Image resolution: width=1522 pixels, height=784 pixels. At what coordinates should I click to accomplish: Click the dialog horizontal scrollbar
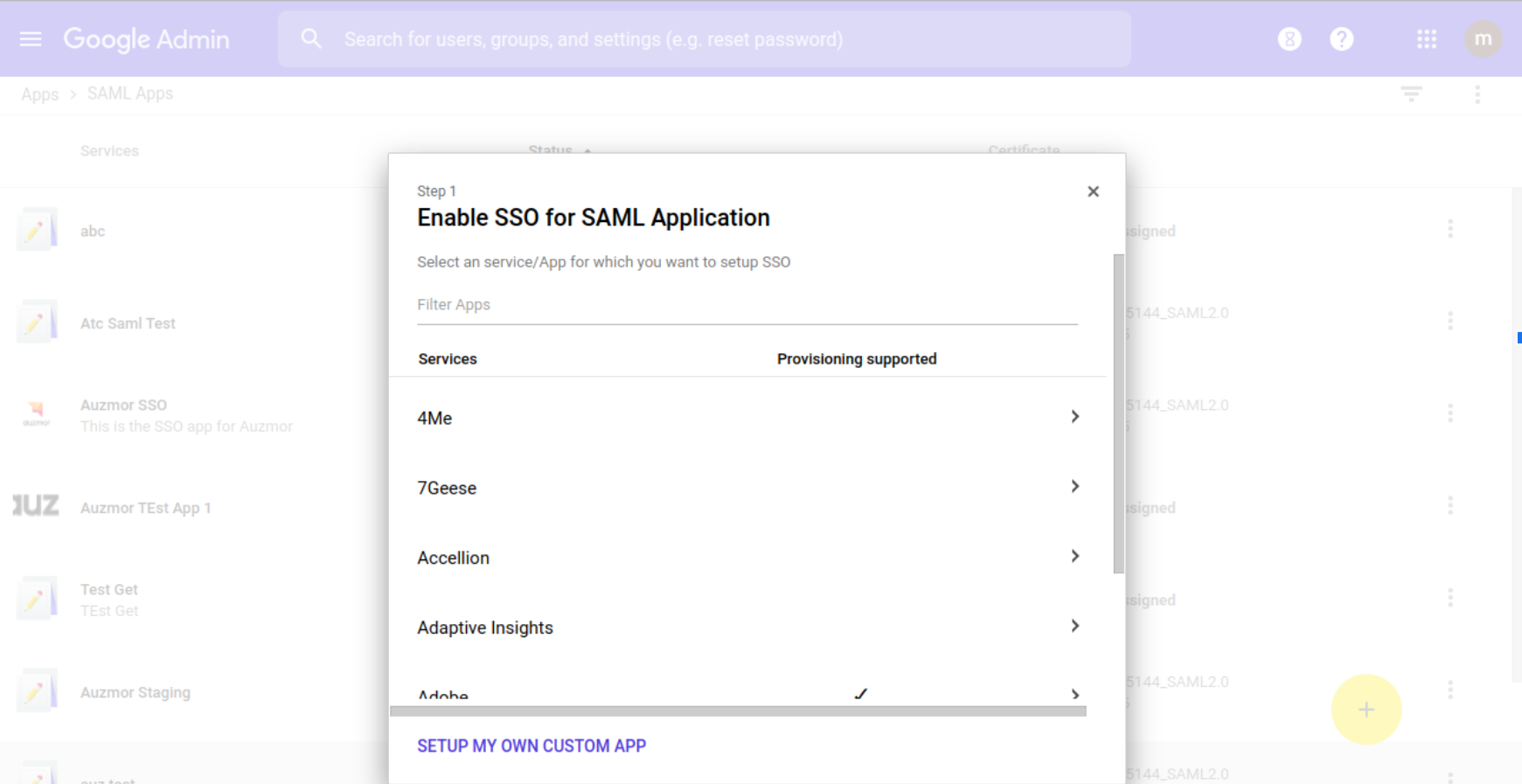738,711
